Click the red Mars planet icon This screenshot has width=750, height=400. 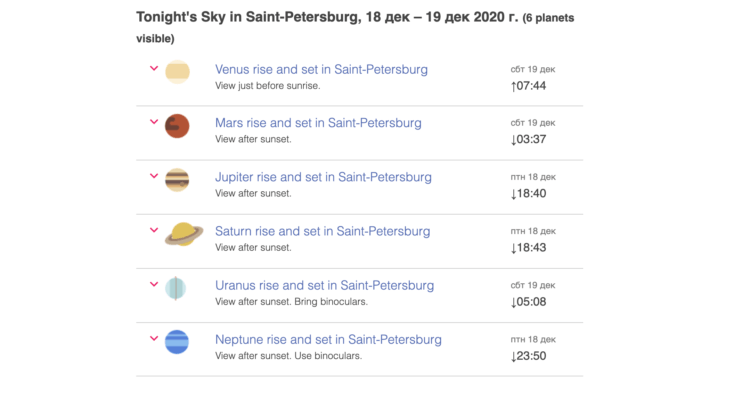tap(177, 126)
